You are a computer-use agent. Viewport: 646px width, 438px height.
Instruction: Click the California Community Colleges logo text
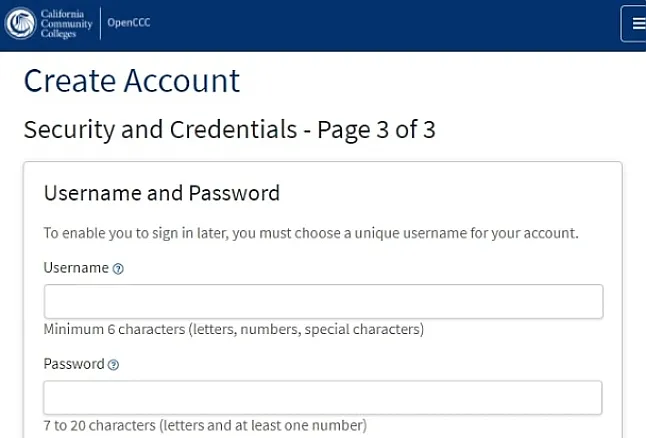[x=67, y=23]
